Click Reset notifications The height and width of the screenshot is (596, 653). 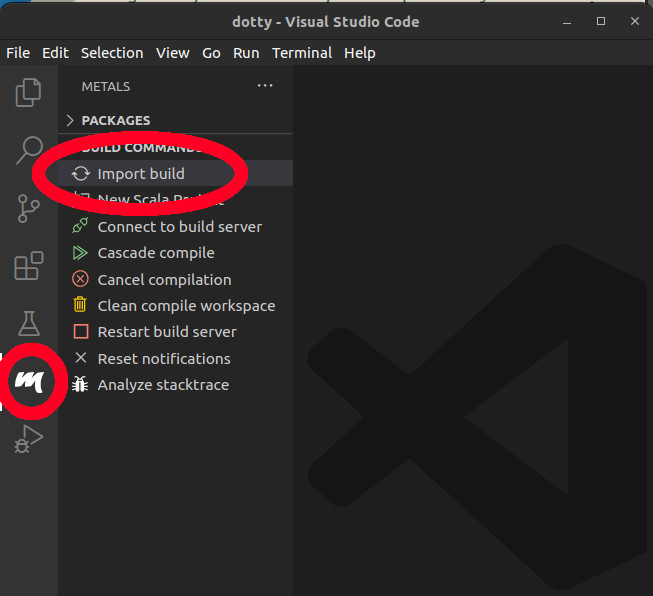163,359
